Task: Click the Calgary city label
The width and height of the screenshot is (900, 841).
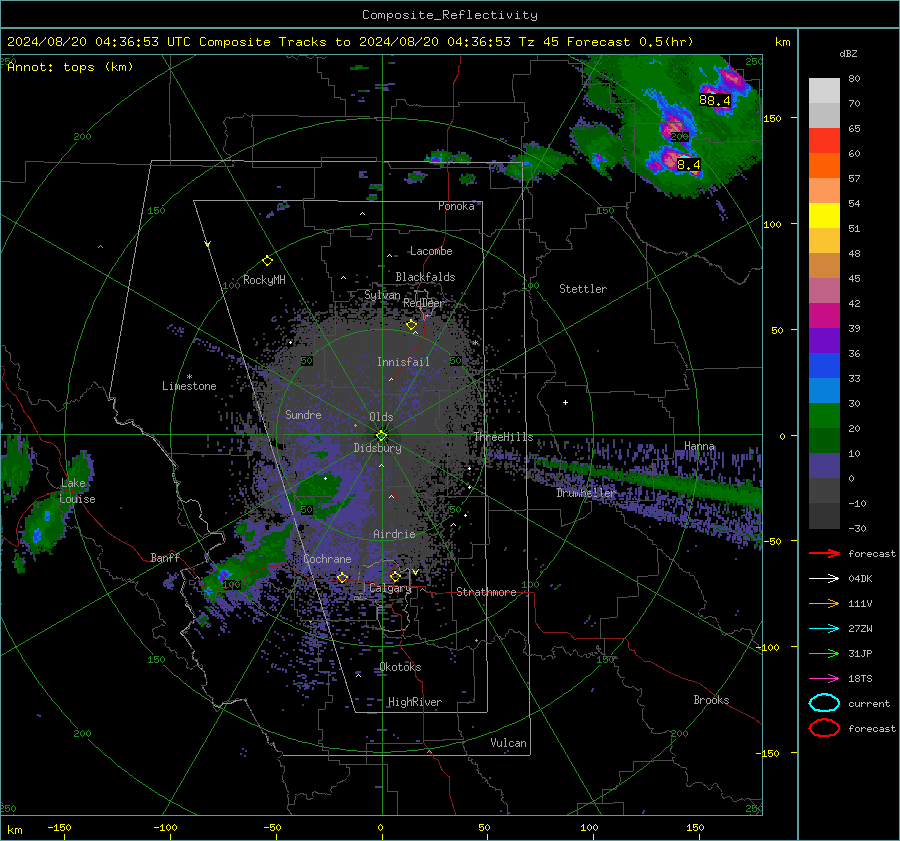Action: 390,588
